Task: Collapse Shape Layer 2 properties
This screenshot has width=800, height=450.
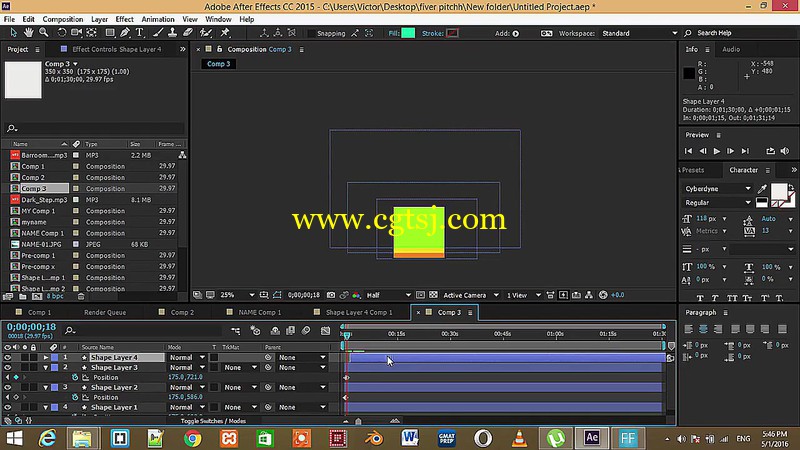Action: click(x=45, y=387)
